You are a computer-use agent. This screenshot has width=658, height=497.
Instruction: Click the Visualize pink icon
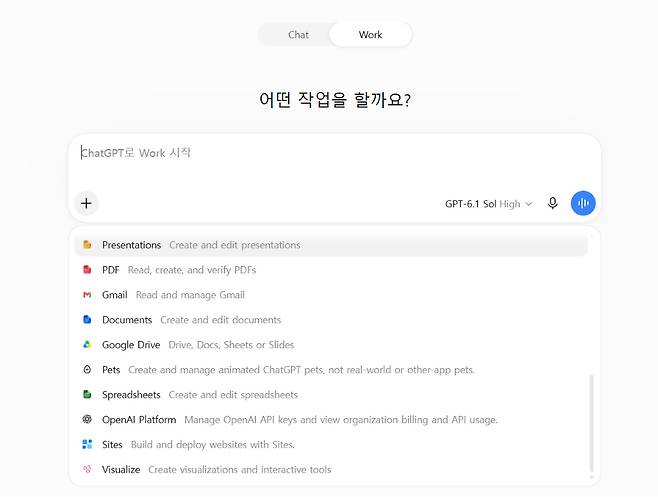(x=87, y=469)
